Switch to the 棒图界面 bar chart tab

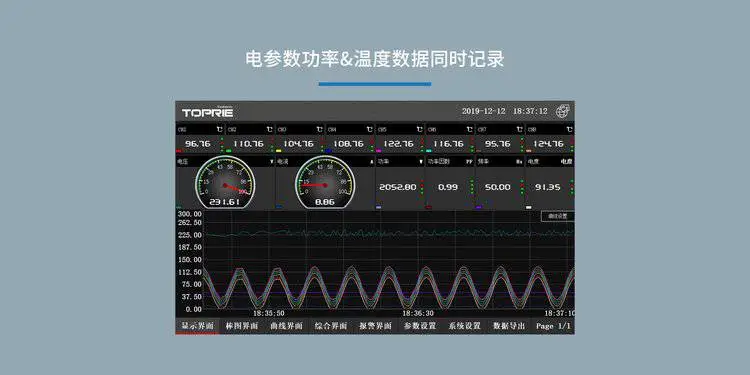(x=242, y=326)
